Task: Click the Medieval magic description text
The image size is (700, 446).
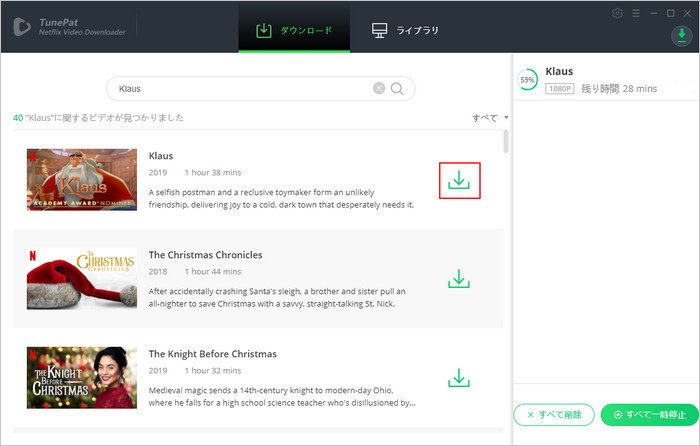Action: (282, 397)
